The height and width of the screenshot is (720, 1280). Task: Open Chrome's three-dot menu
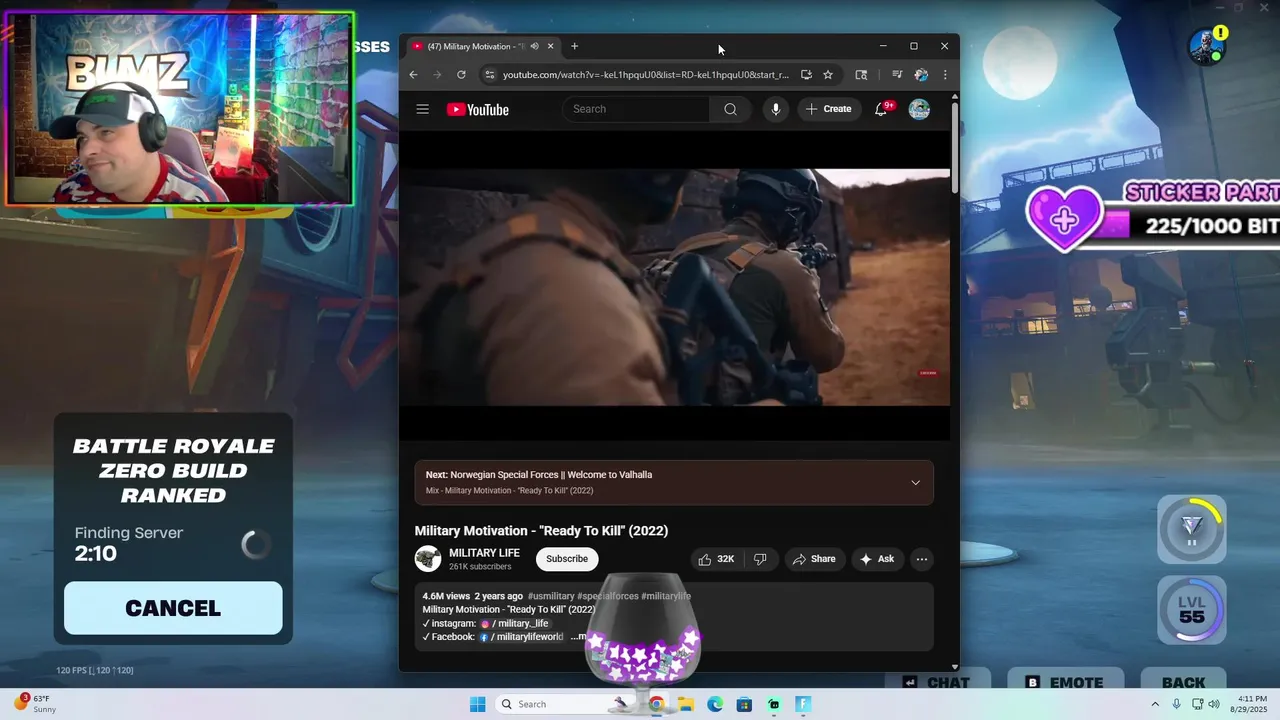pyautogui.click(x=945, y=75)
